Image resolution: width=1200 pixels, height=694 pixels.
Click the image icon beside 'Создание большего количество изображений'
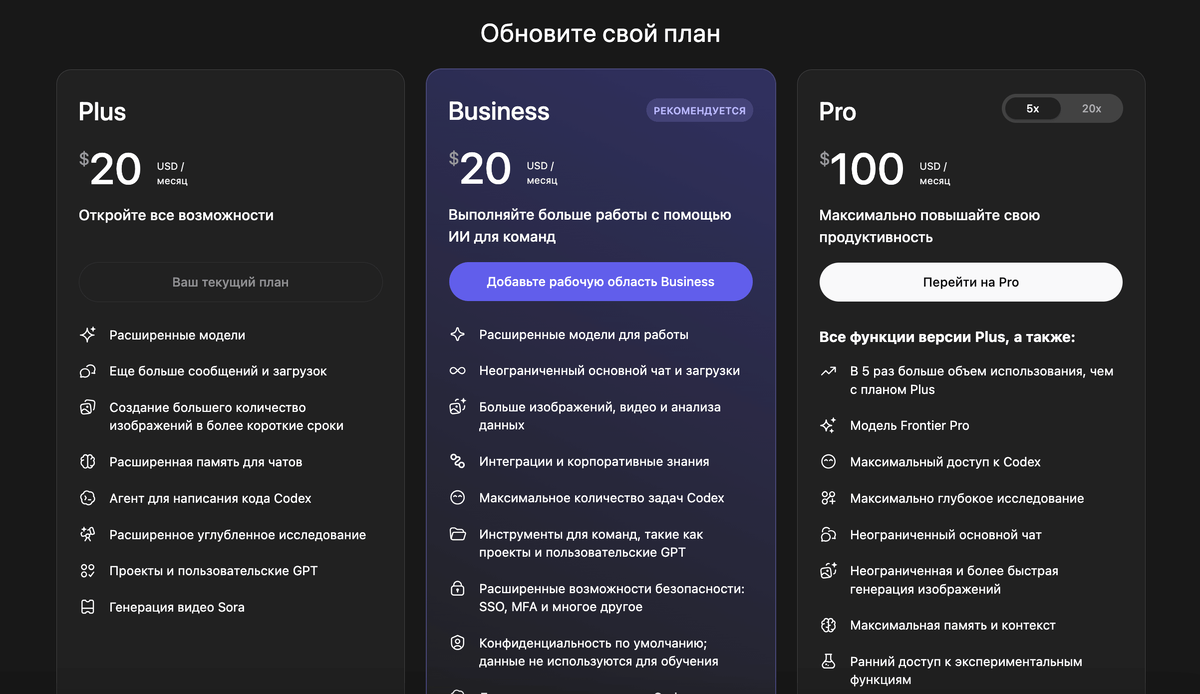pyautogui.click(x=88, y=407)
